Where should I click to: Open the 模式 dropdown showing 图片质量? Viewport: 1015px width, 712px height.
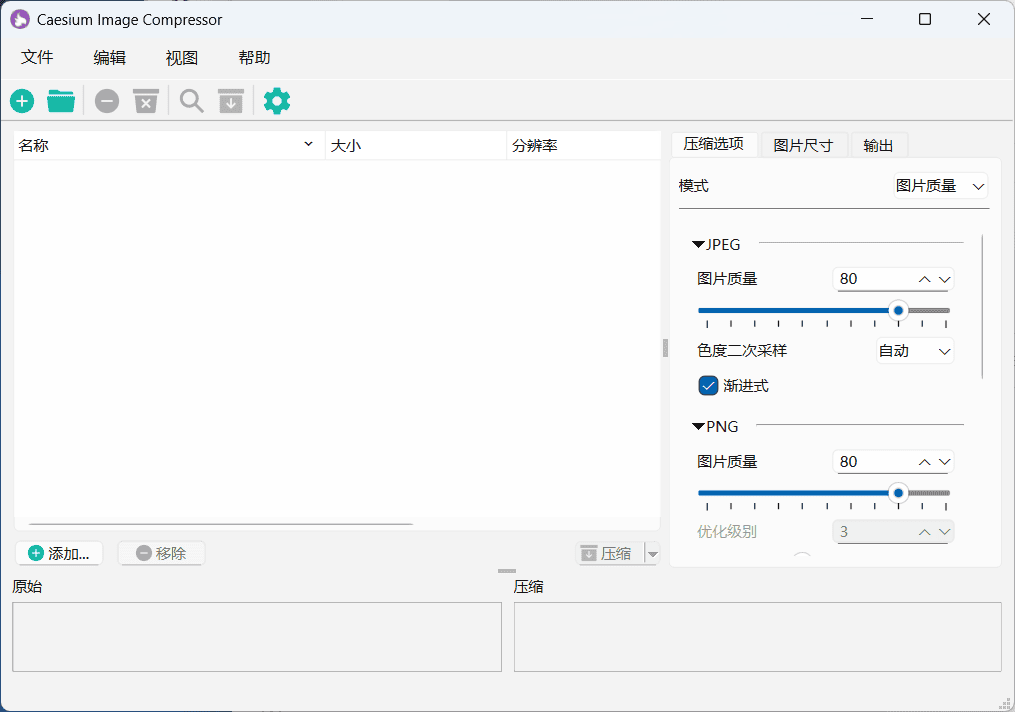pos(941,186)
